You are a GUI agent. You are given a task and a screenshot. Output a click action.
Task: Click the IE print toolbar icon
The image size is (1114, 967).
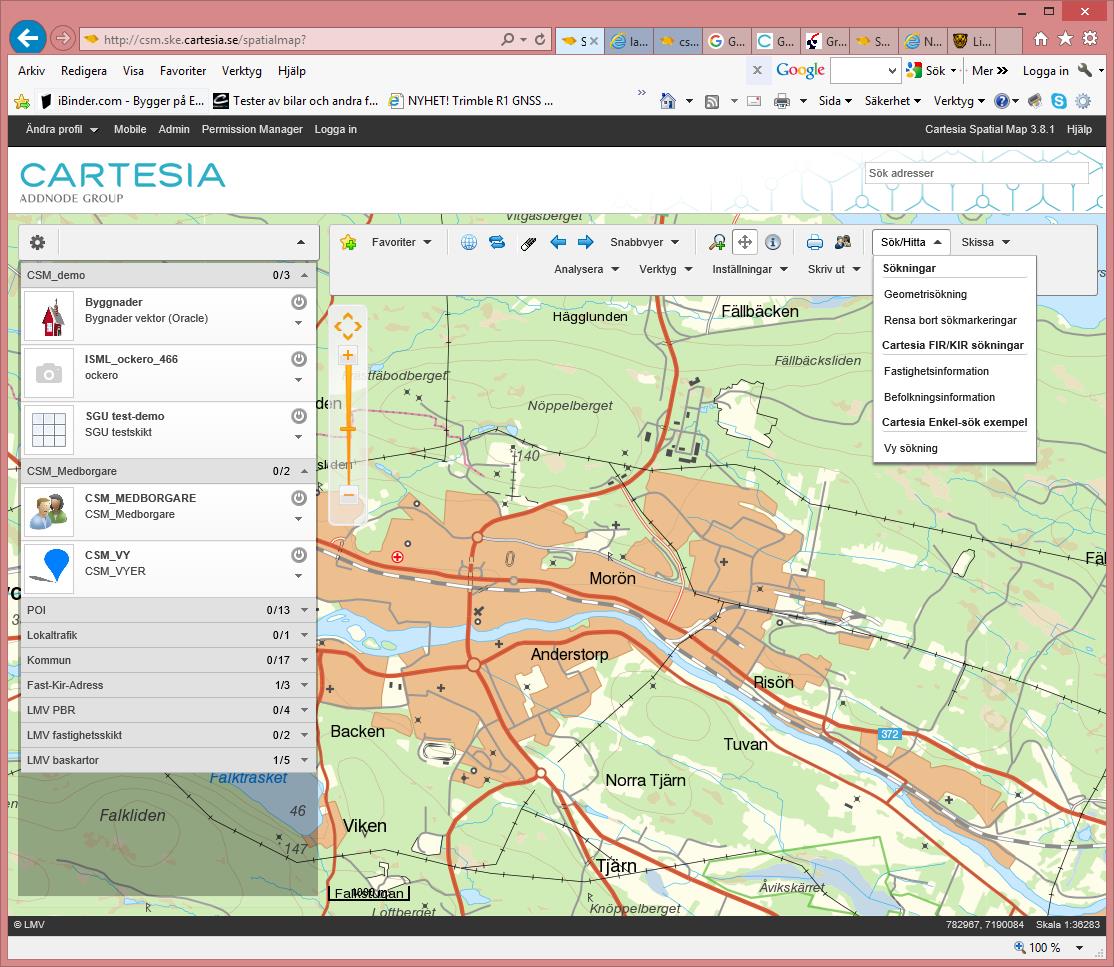click(x=782, y=101)
